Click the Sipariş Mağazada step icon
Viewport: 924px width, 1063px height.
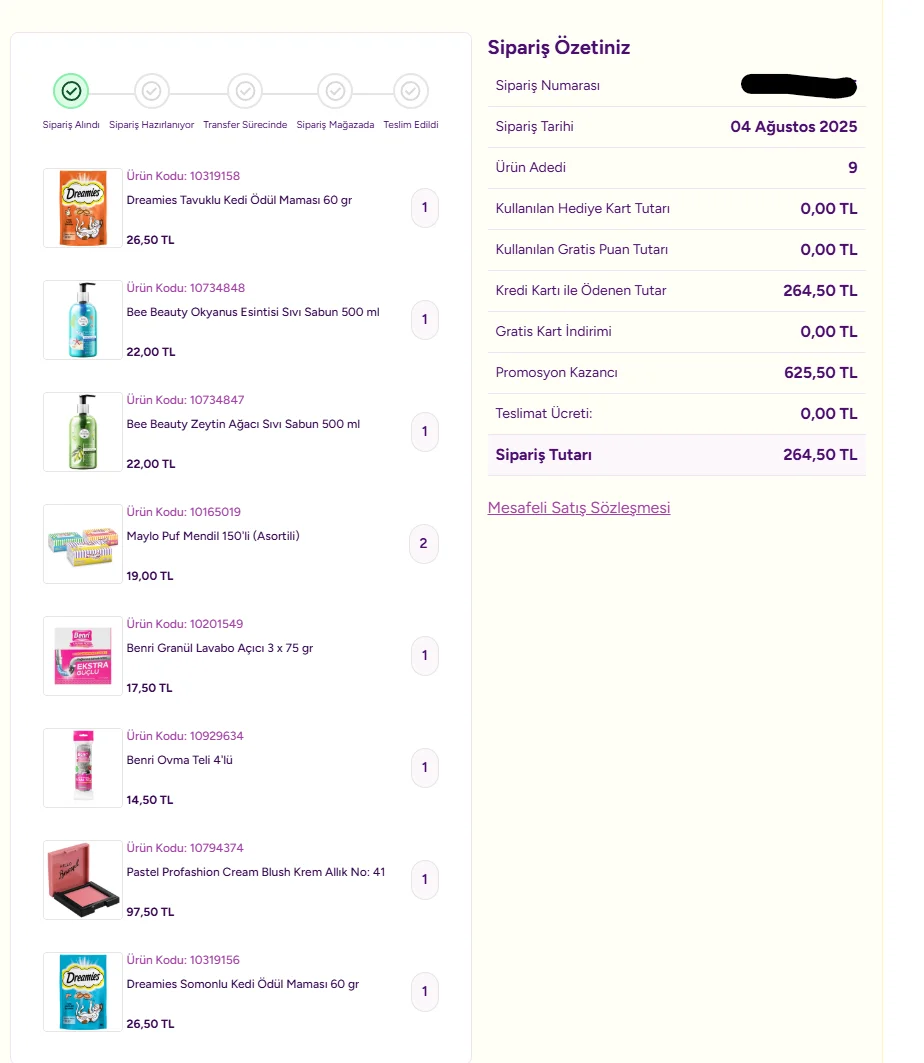coord(335,91)
